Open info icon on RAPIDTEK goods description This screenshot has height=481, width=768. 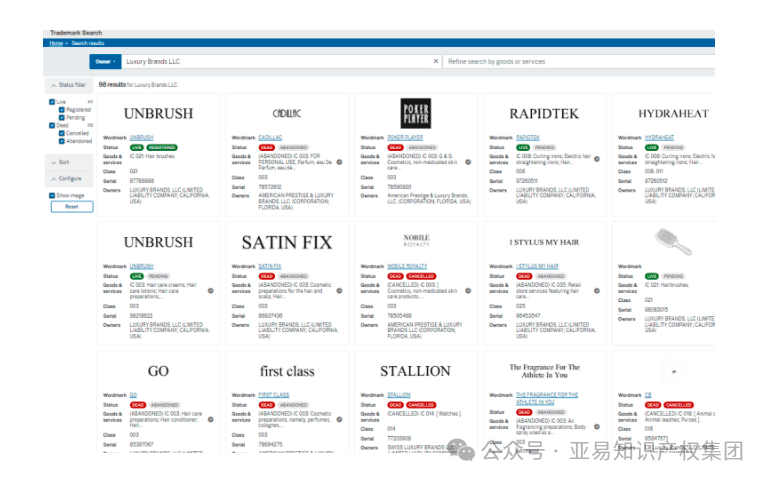pos(597,159)
